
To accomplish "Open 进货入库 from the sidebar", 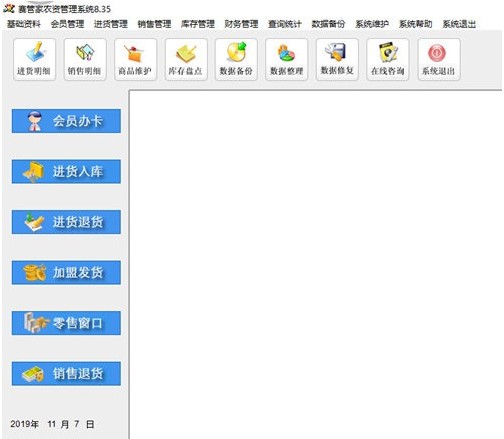I will point(66,171).
